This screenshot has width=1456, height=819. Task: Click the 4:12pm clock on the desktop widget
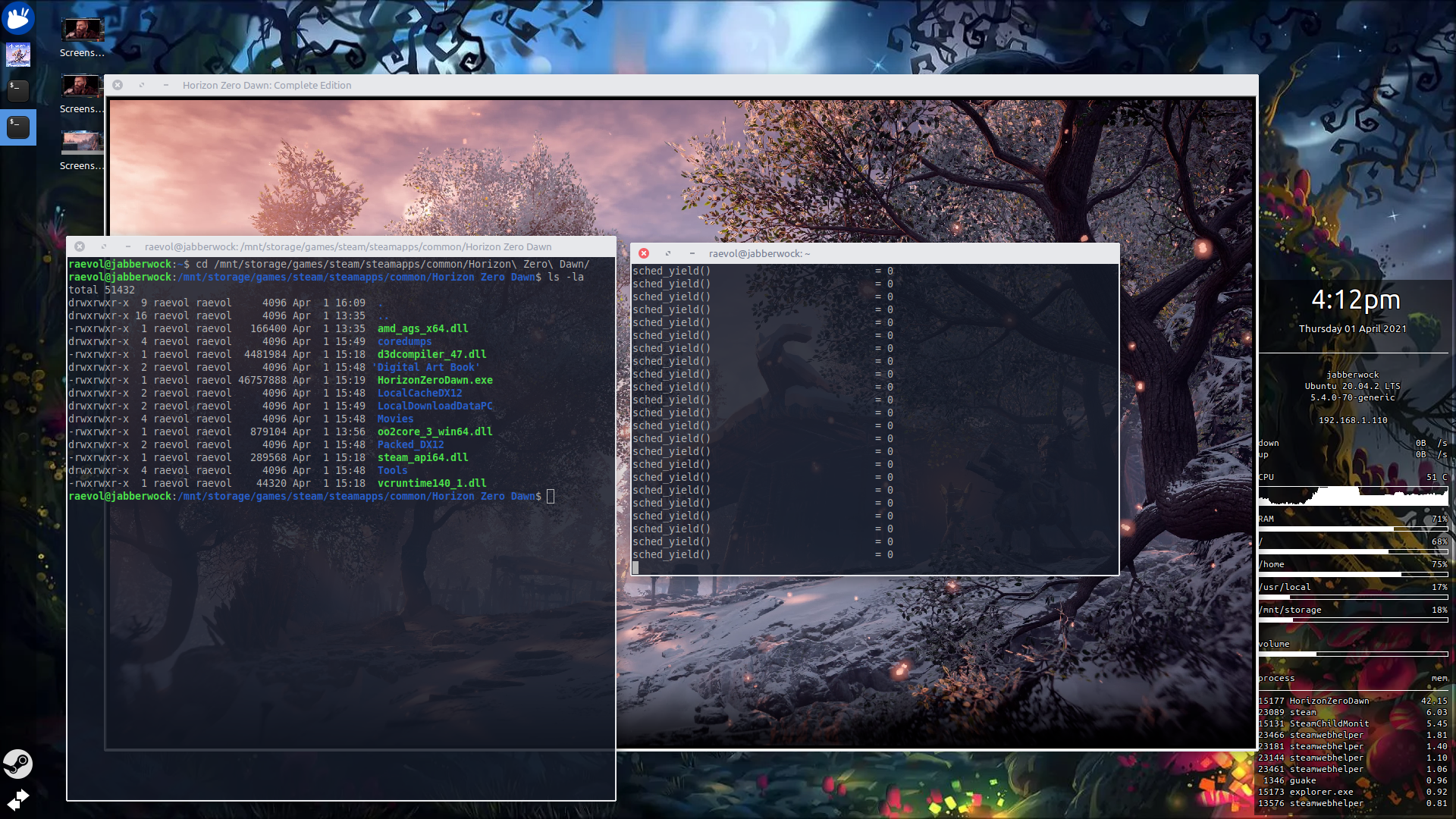click(x=1356, y=300)
